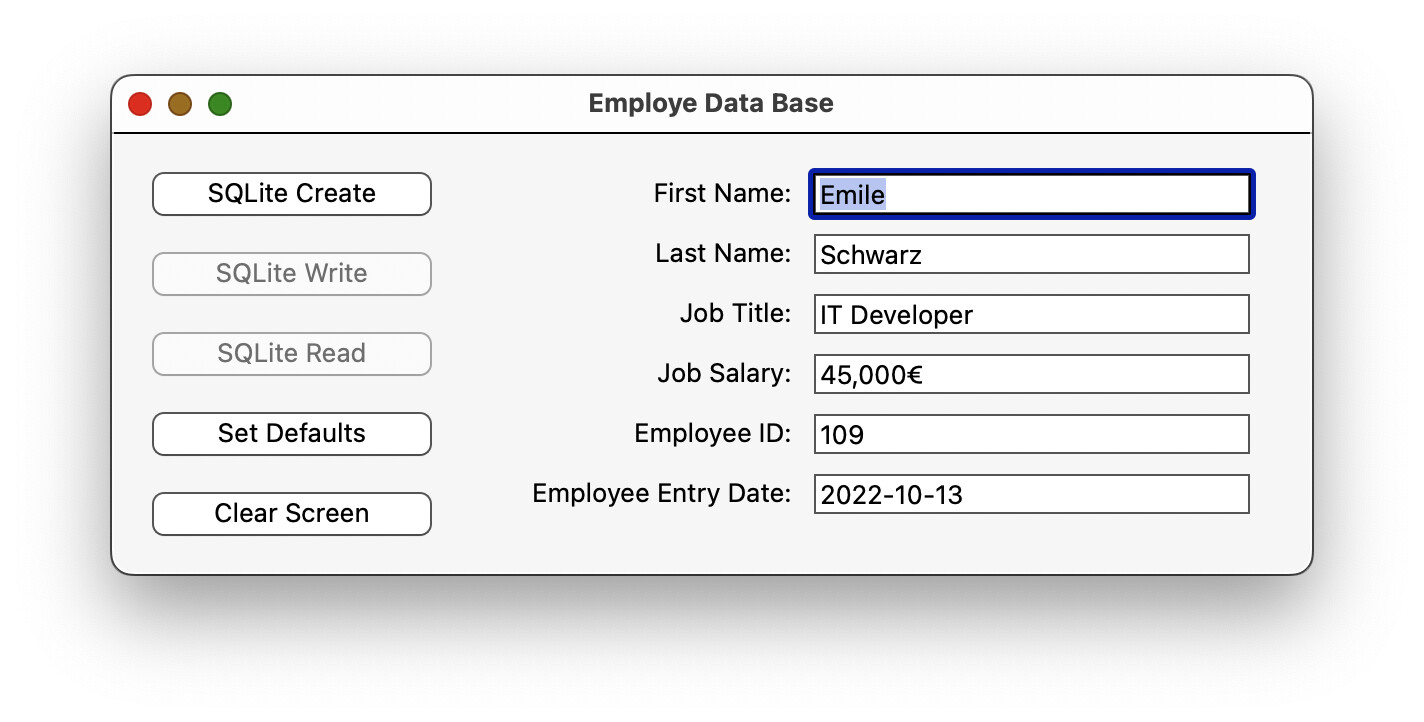Image resolution: width=1424 pixels, height=722 pixels.
Task: Place cursor in the Job Salary field
Action: tap(1032, 374)
